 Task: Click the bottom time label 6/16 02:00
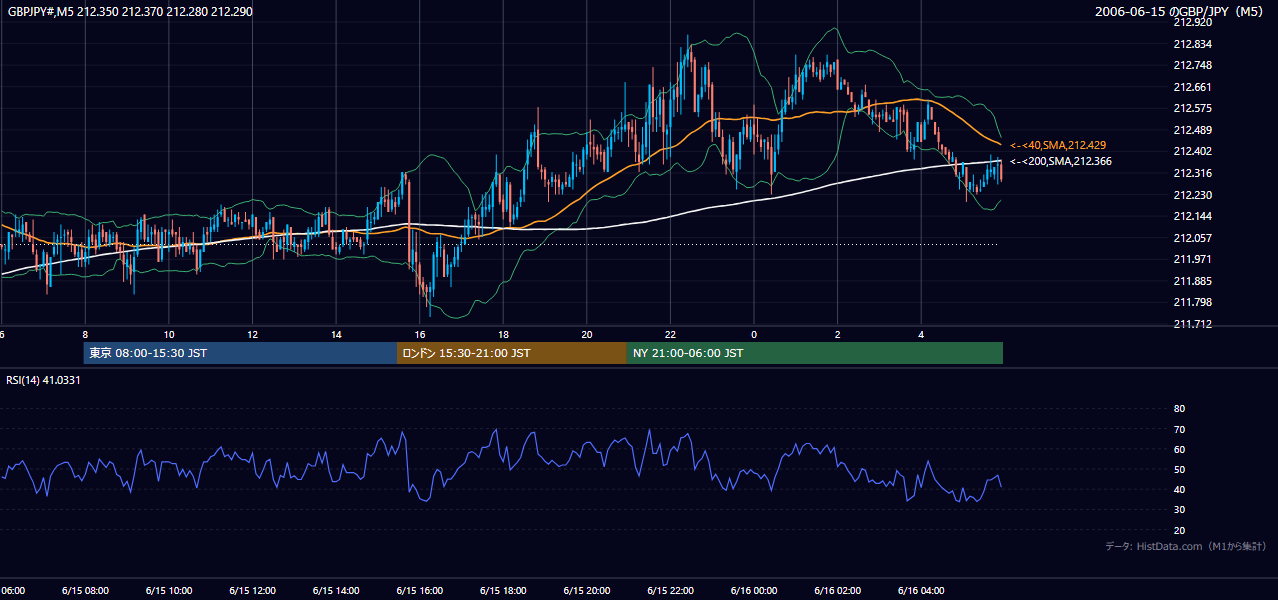[x=838, y=590]
